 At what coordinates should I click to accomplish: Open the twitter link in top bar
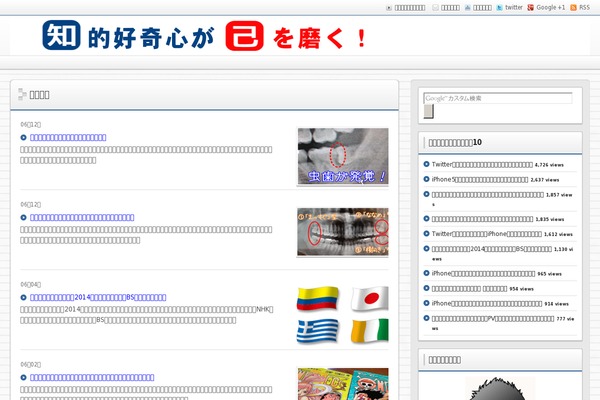514,7
